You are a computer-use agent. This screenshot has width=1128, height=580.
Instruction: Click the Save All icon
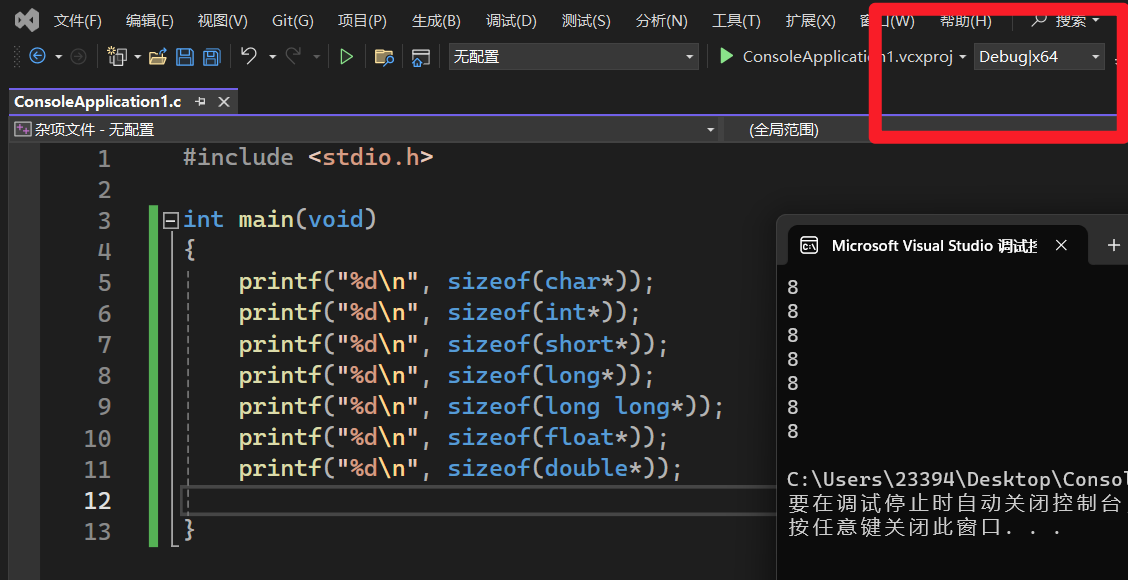(x=211, y=57)
